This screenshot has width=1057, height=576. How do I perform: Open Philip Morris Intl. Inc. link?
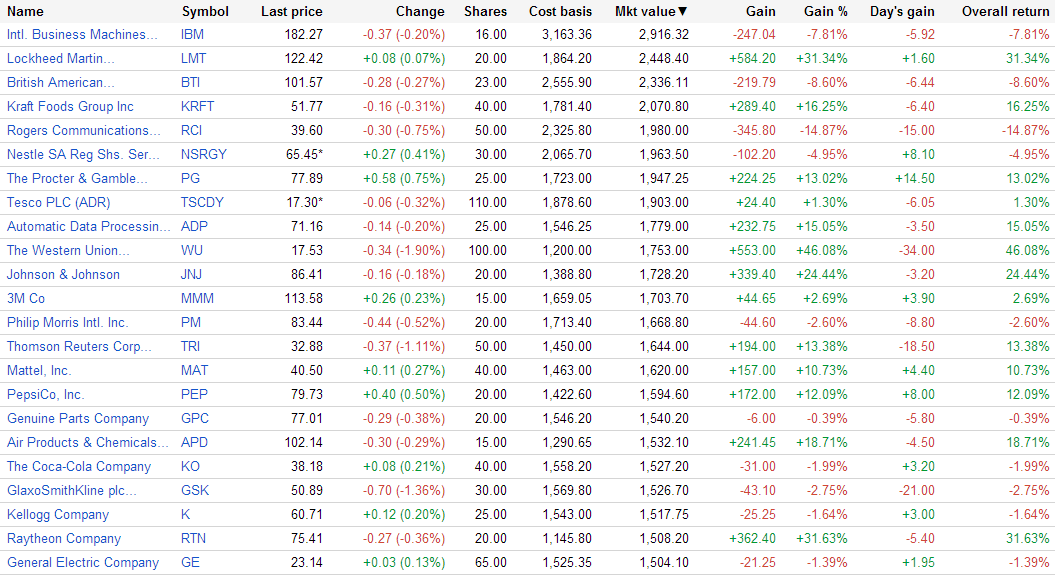point(67,322)
